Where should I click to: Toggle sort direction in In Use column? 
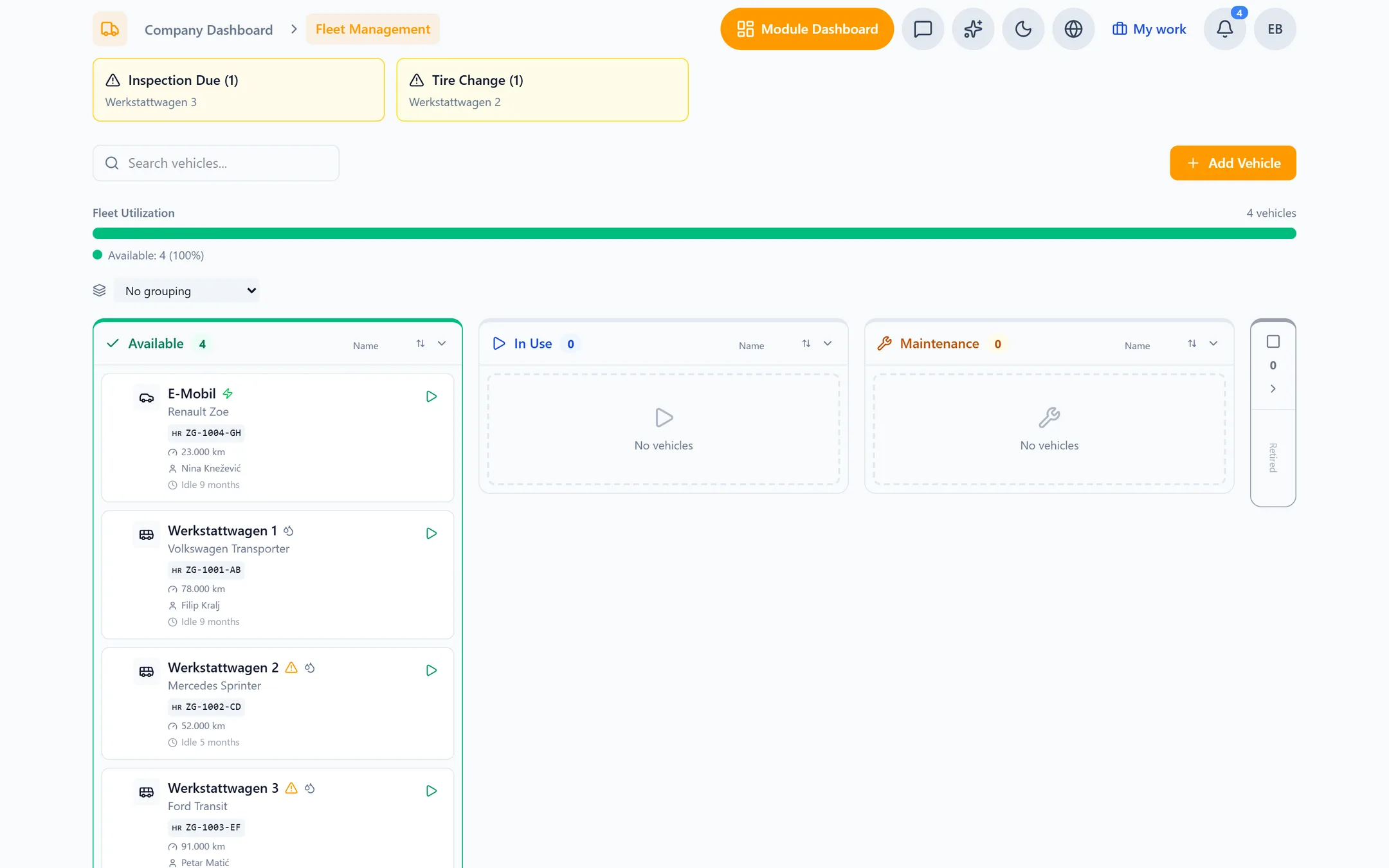[806, 343]
